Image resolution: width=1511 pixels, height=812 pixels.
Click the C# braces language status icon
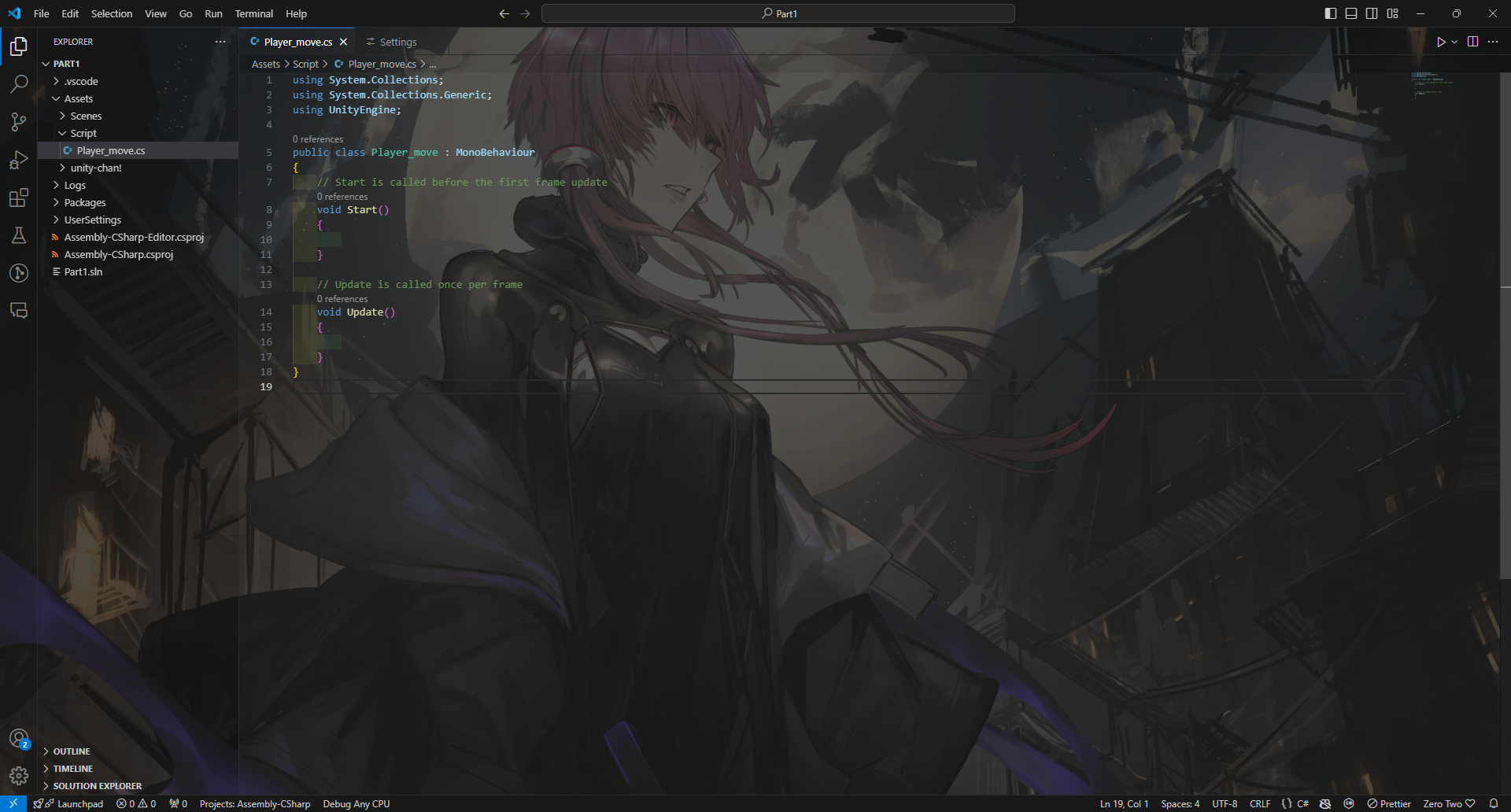[1287, 803]
